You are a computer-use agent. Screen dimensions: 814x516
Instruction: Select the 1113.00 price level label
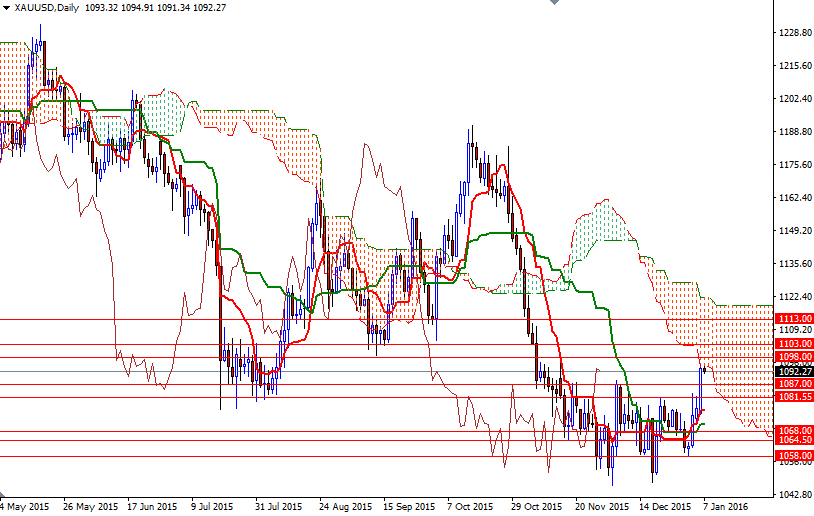point(793,318)
